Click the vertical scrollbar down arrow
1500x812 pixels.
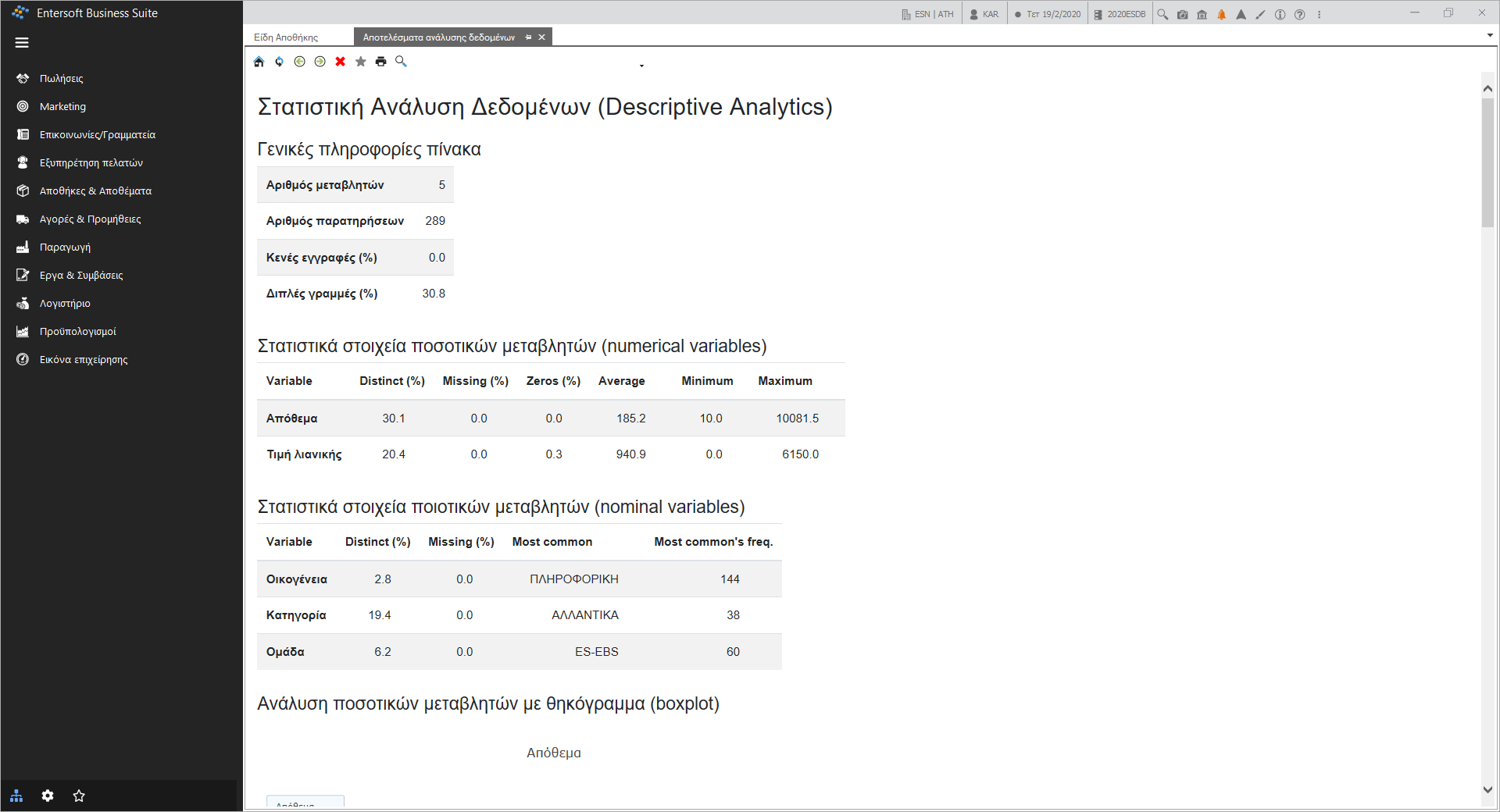coord(1487,789)
